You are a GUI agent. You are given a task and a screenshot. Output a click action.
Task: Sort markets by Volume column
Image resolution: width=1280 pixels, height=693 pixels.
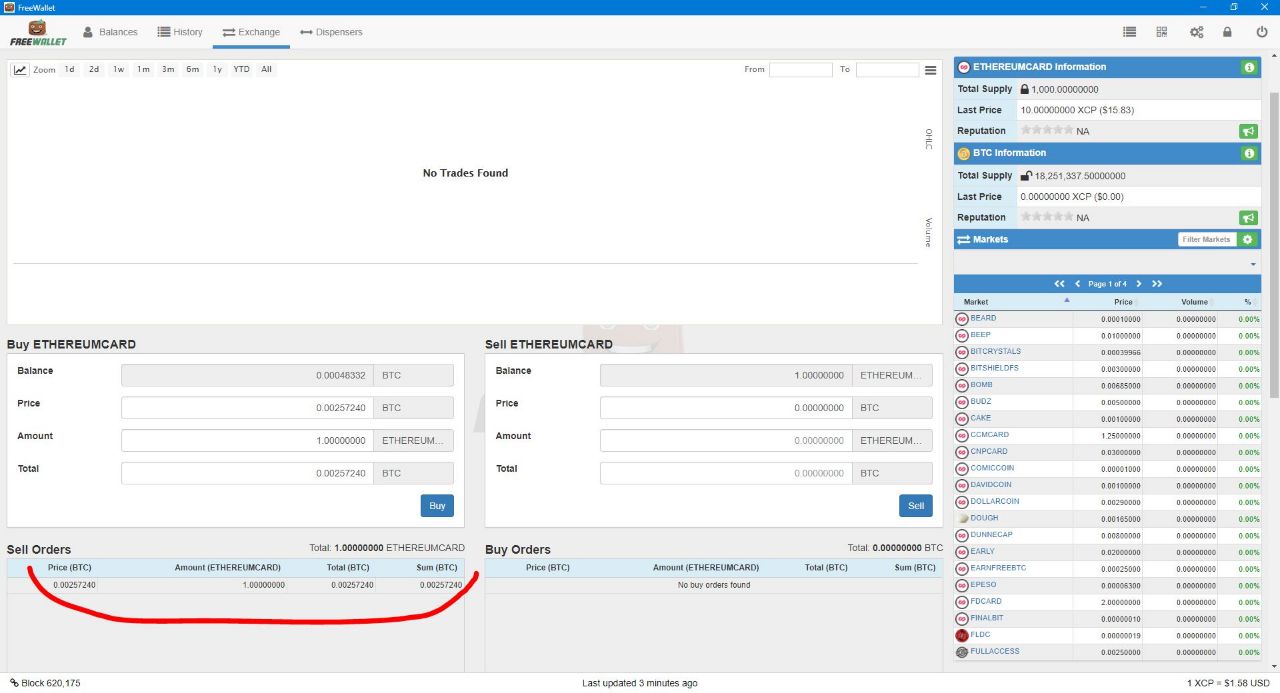[x=1179, y=302]
